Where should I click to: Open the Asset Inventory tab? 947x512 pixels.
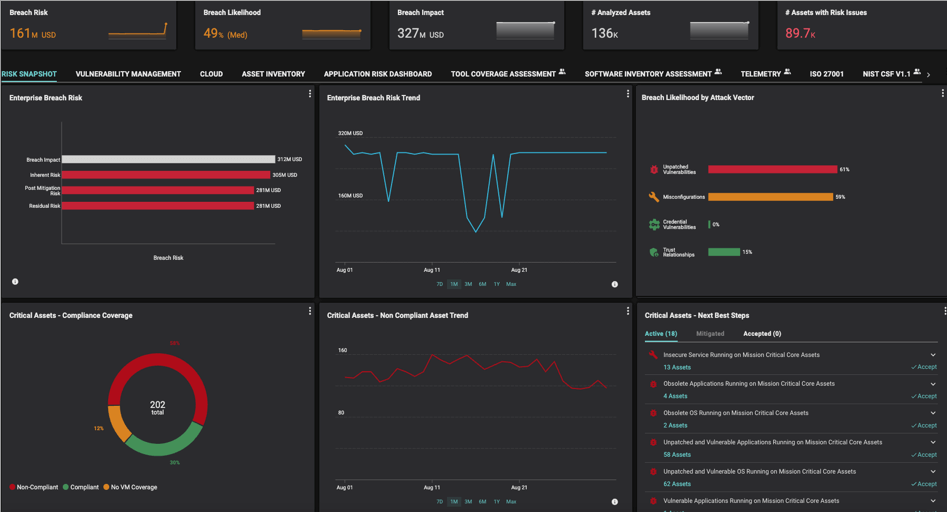click(x=274, y=74)
